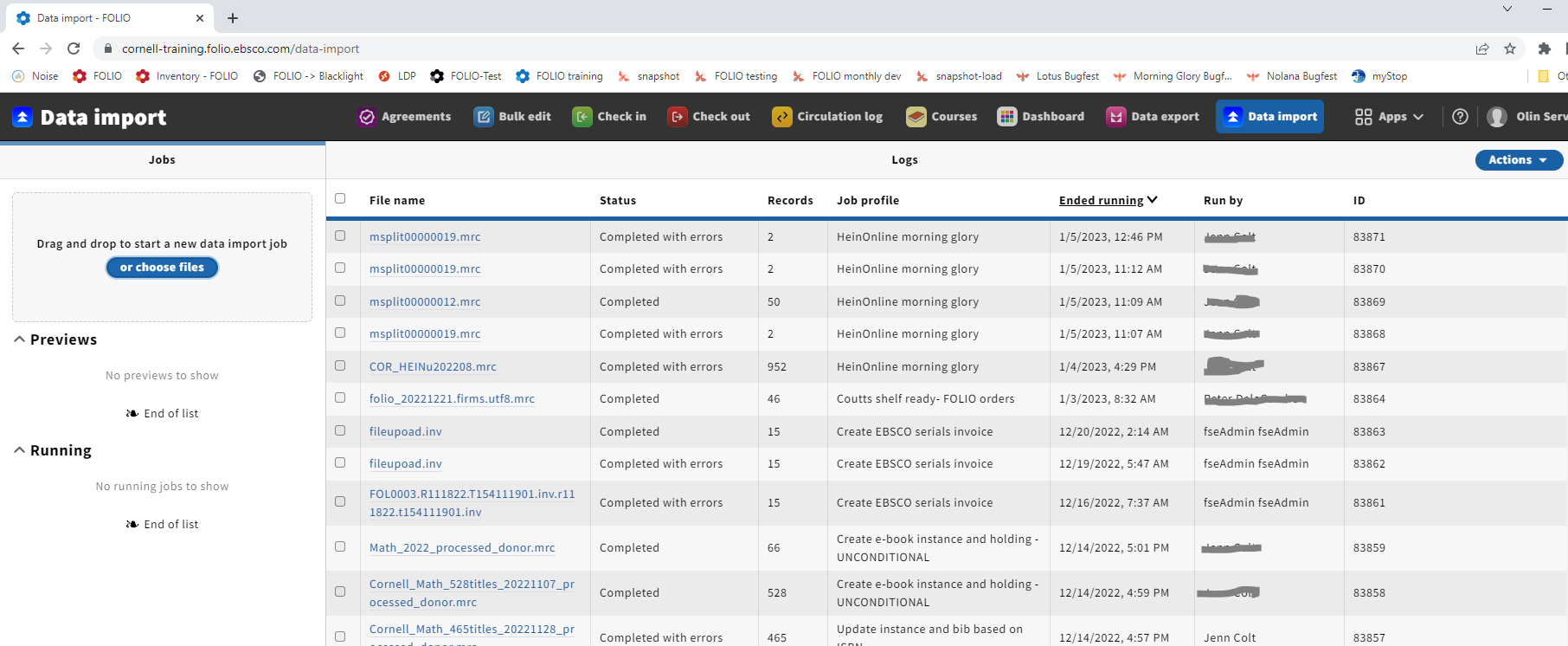
Task: Toggle the select-all logs checkbox
Action: [x=340, y=198]
